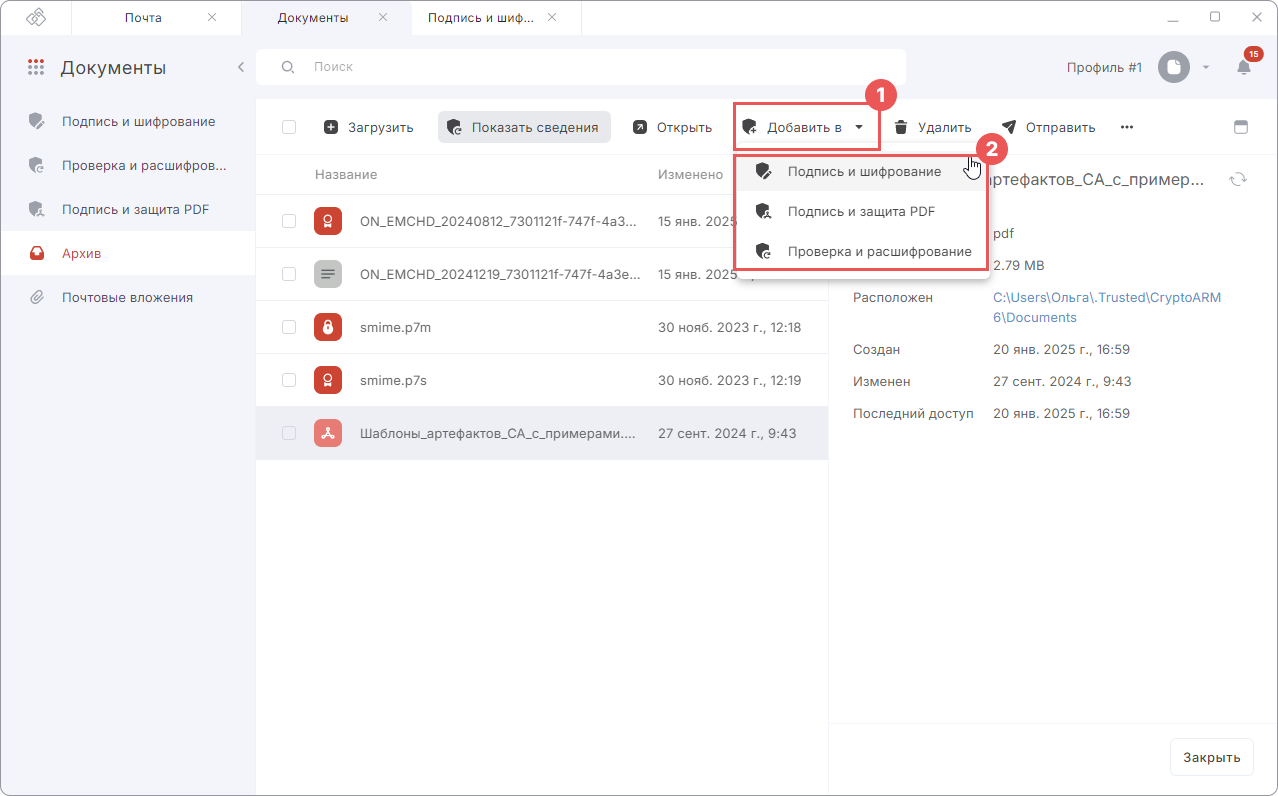Viewport: 1278px width, 796px height.
Task: Click the document icon of ON_EMCHD_20241219
Action: point(328,274)
